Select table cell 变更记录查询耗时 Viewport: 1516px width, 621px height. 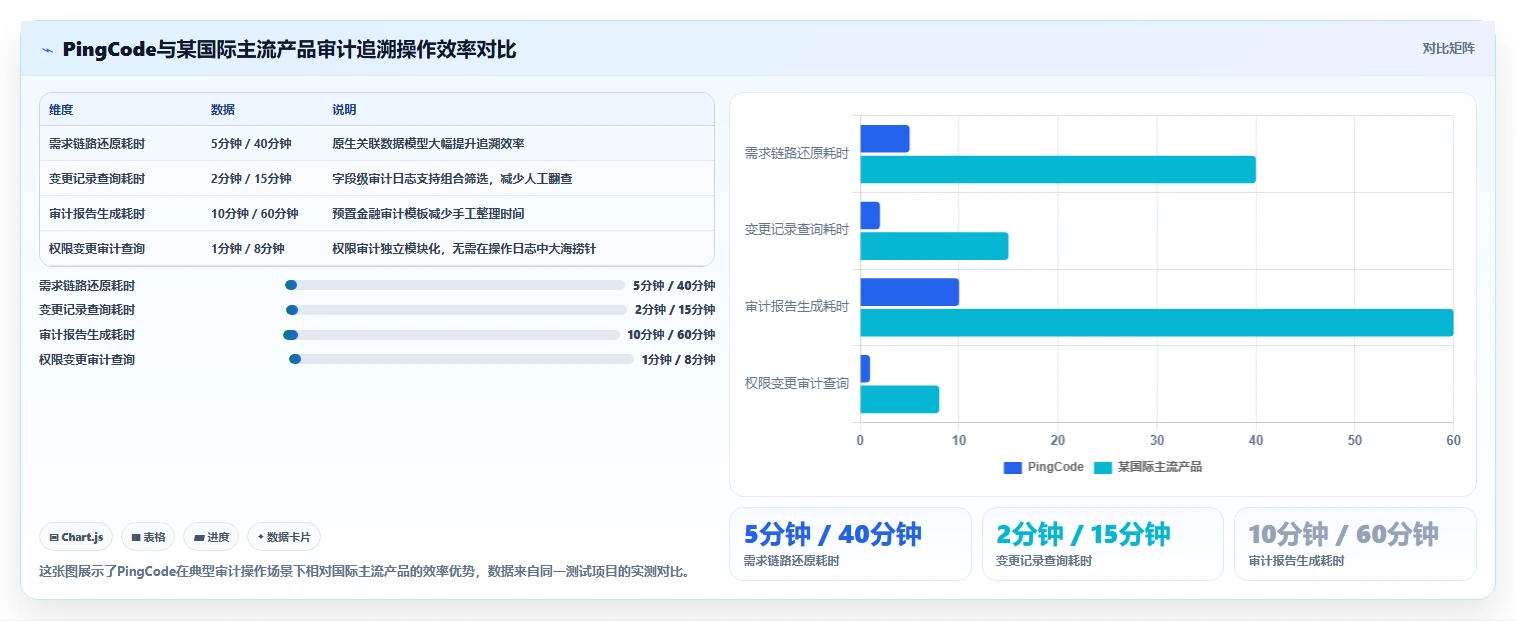[x=97, y=179]
